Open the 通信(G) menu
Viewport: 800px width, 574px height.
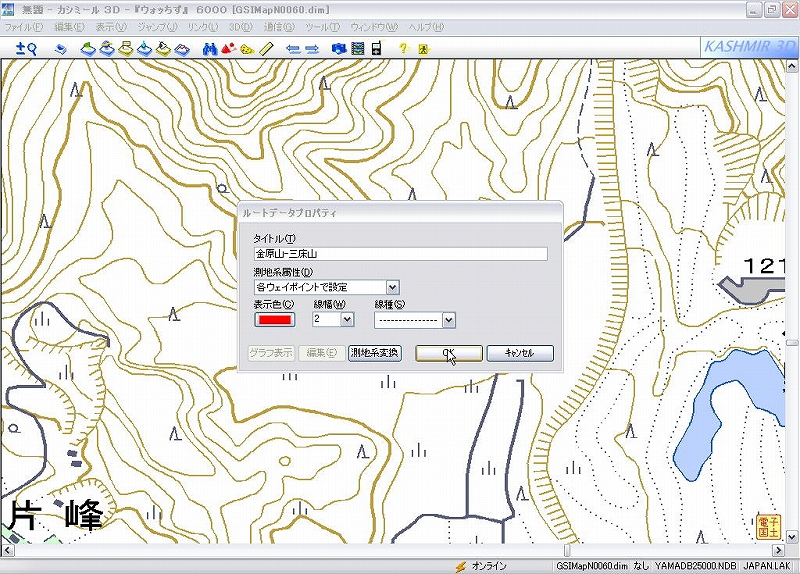coord(279,27)
